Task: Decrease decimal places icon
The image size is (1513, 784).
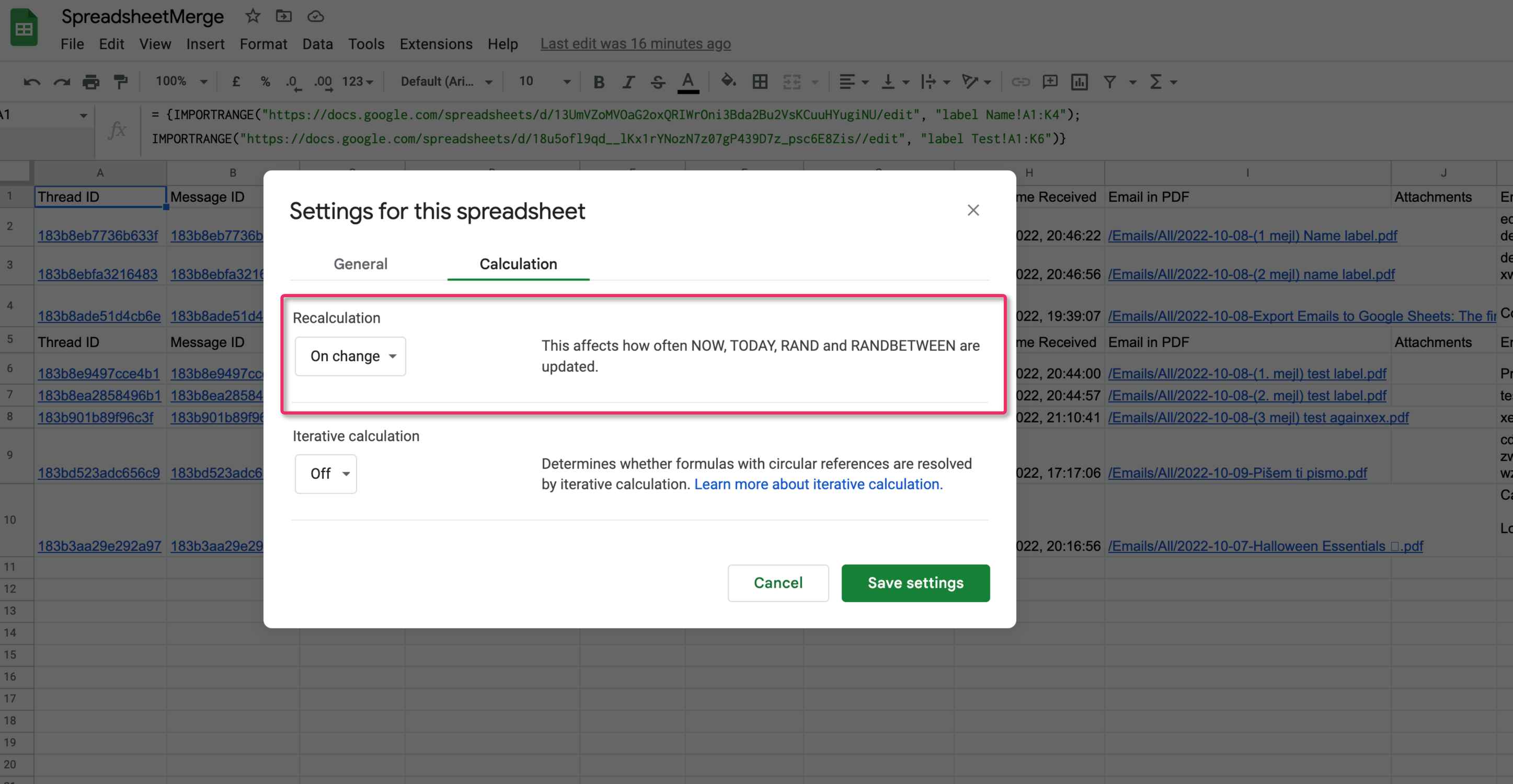Action: coord(294,82)
